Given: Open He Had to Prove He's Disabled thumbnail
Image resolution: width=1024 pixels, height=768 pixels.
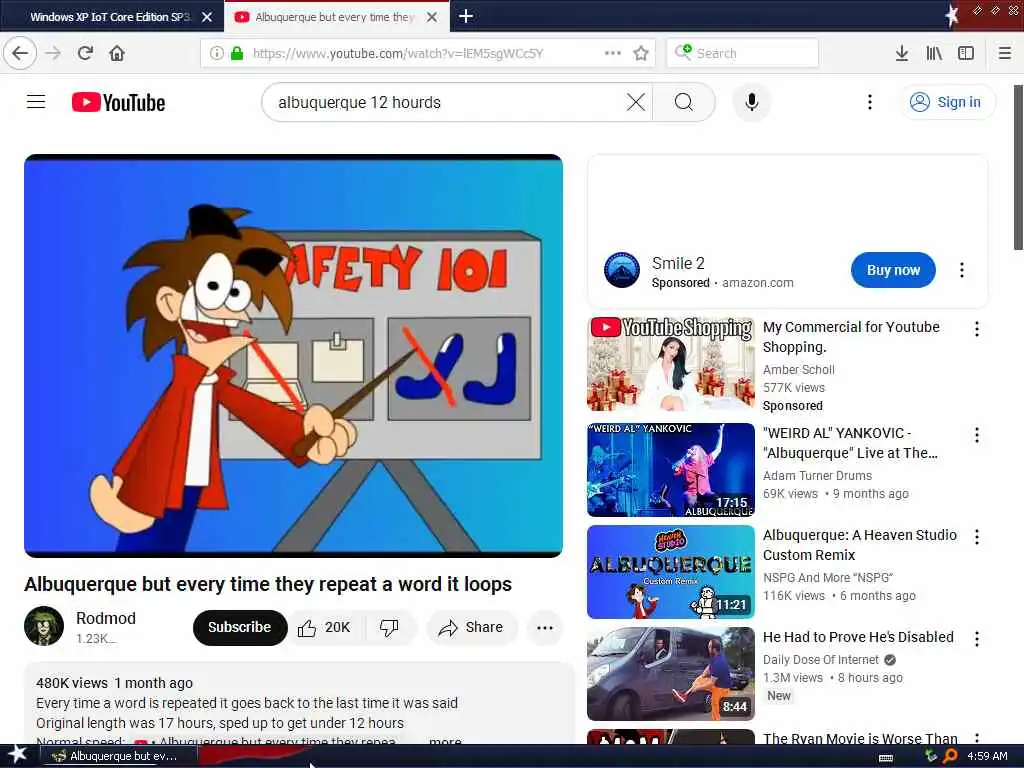Looking at the screenshot, I should point(671,673).
